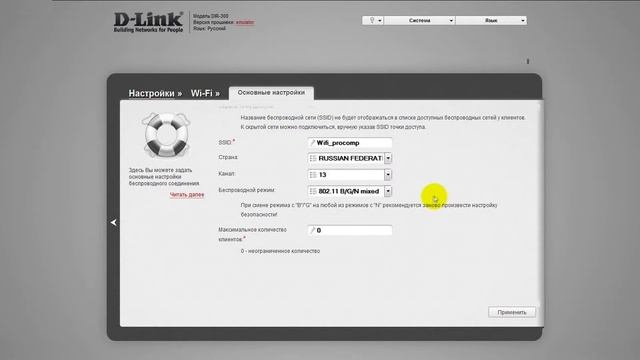Select the Основные настройки tab
Viewport: 640px width, 360px height.
[x=271, y=93]
